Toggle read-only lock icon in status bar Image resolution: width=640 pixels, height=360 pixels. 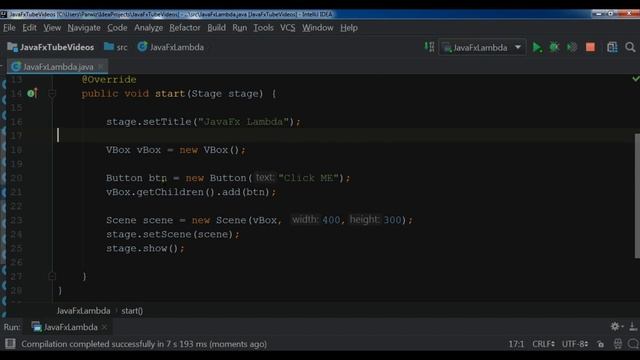pyautogui.click(x=600, y=344)
